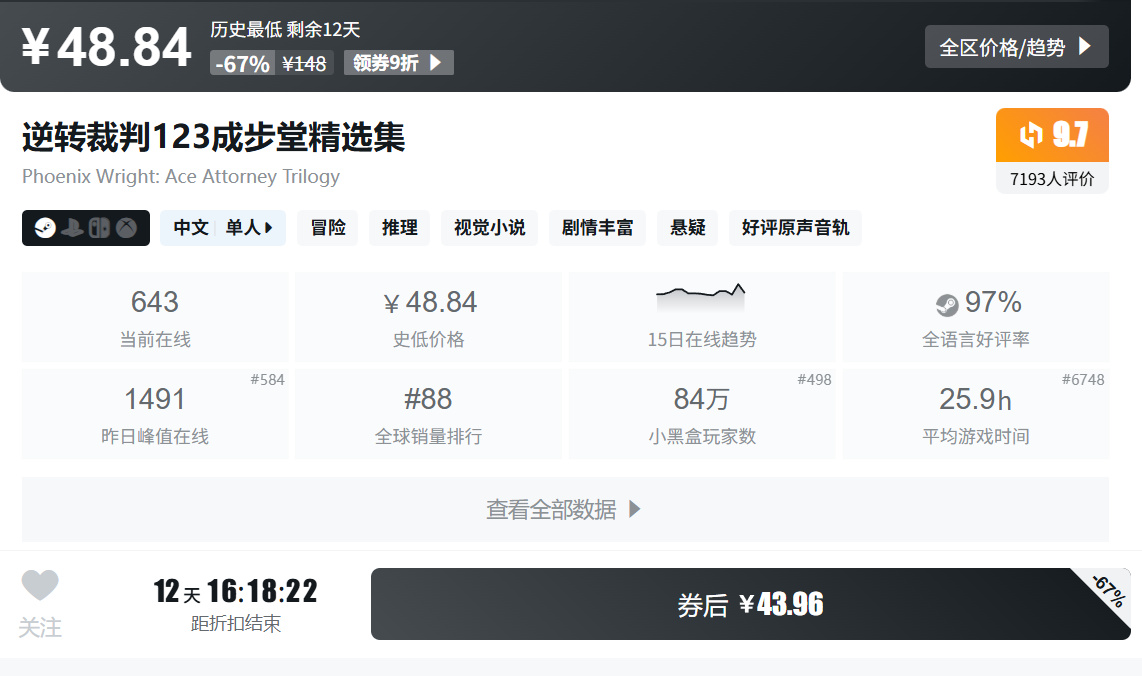Click the 643 当前在线 stat card
Image resolution: width=1142 pixels, height=676 pixels.
click(155, 317)
